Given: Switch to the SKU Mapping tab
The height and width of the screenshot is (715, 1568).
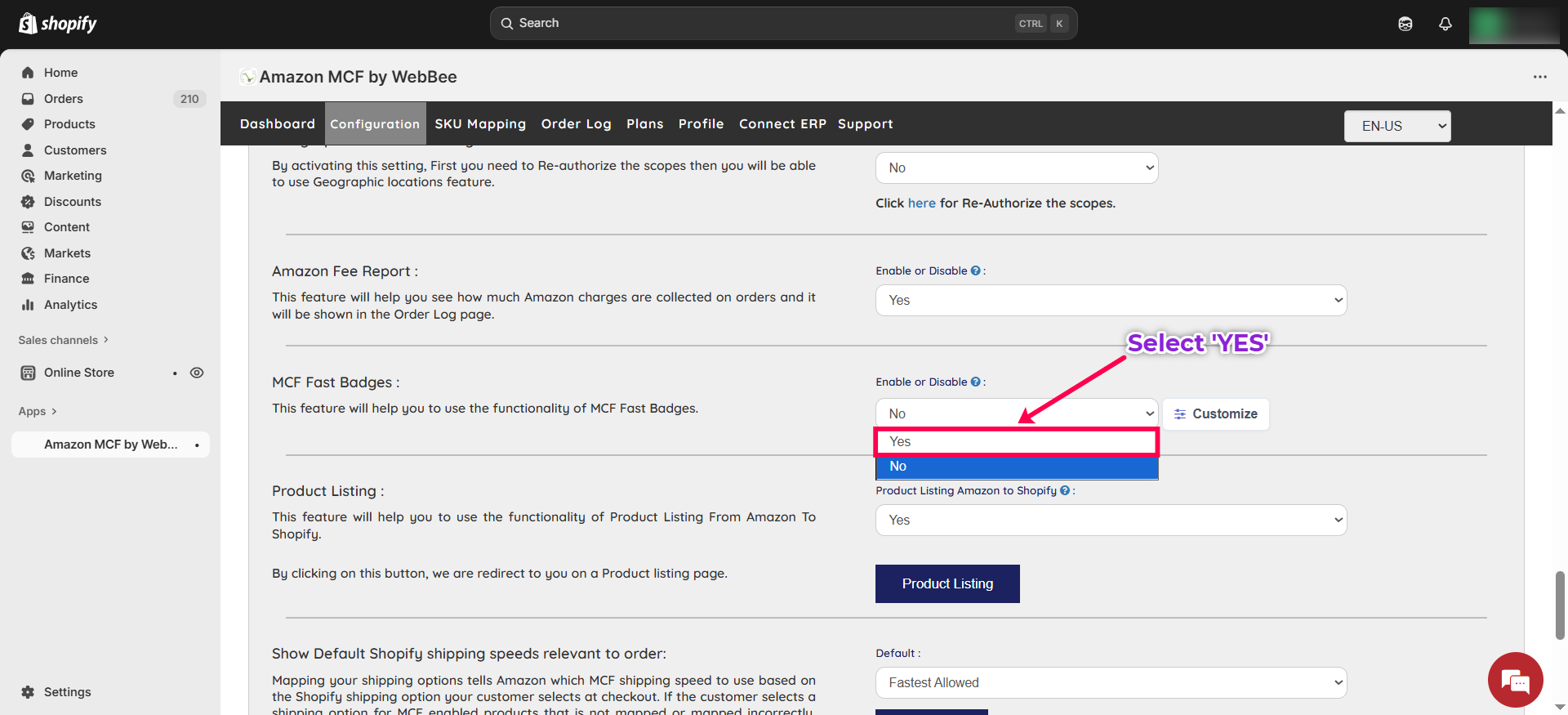Looking at the screenshot, I should click(480, 124).
